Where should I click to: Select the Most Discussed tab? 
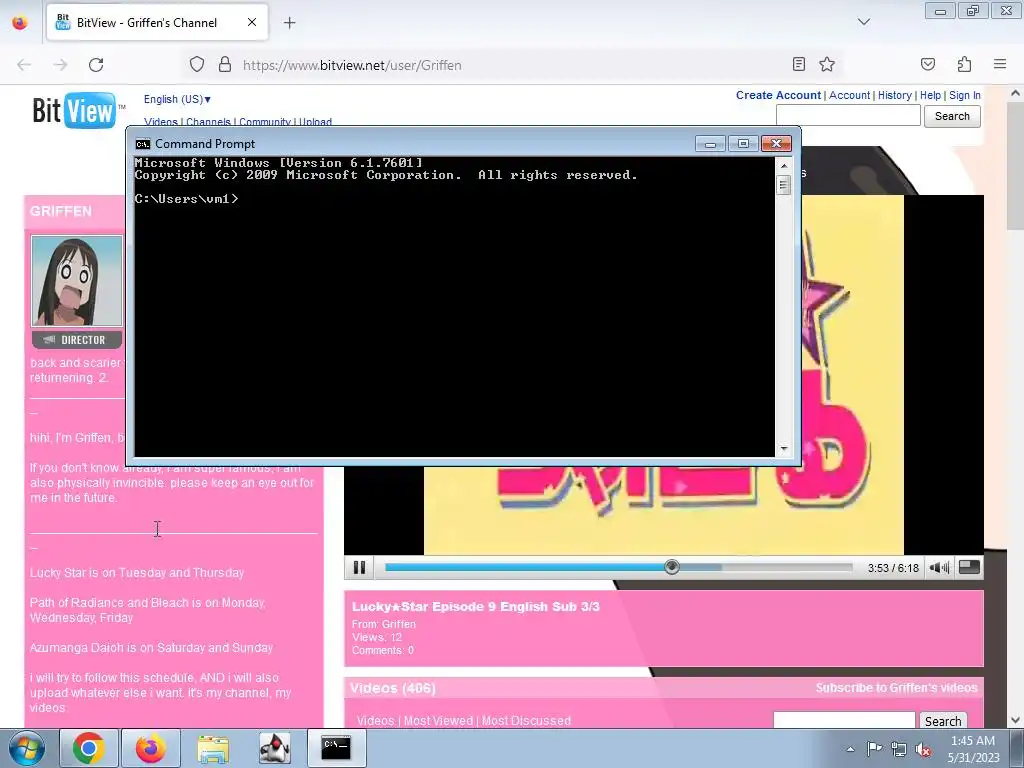coord(526,720)
